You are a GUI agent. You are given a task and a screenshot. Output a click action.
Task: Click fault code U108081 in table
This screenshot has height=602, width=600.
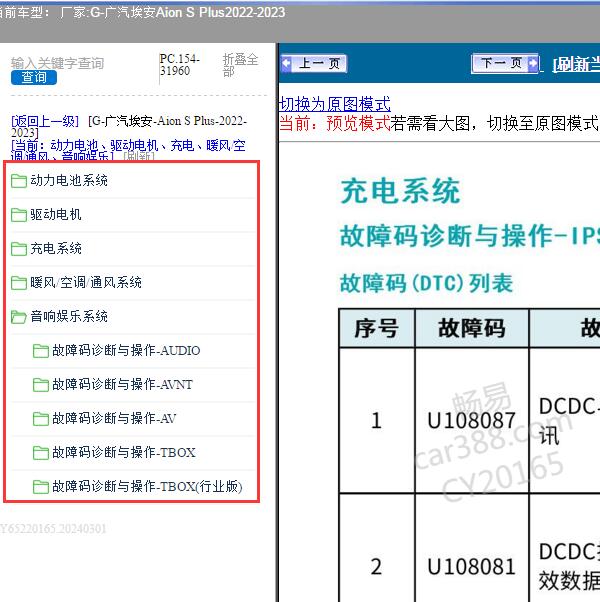coord(471,567)
